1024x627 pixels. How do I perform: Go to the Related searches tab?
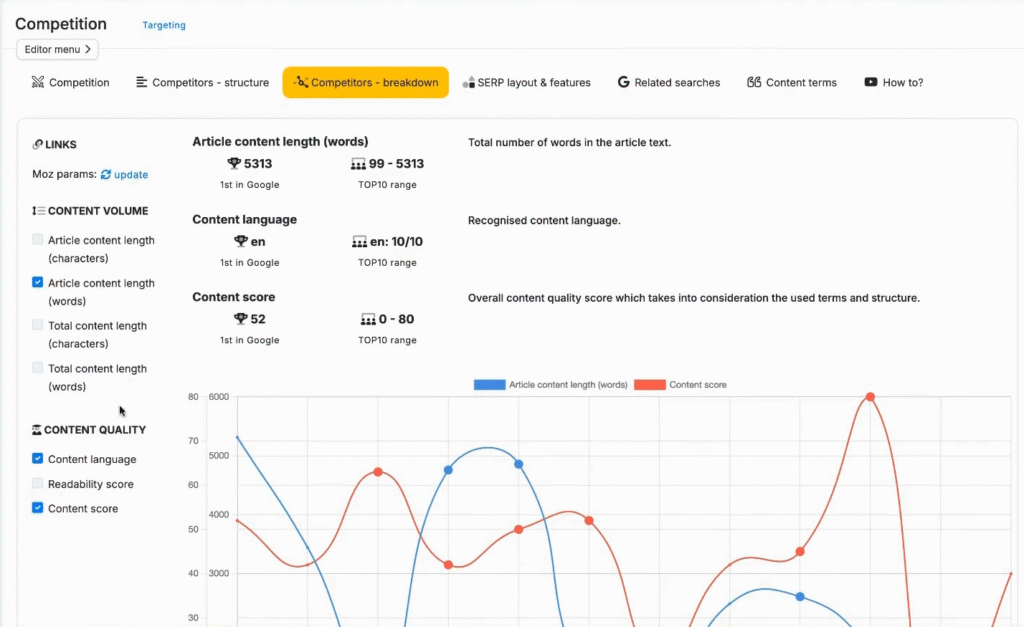coord(669,82)
